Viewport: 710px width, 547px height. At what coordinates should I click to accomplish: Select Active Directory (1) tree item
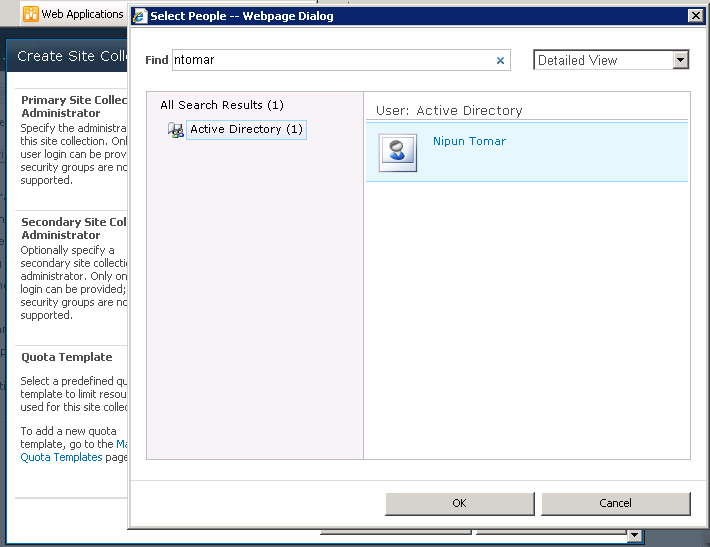click(246, 130)
